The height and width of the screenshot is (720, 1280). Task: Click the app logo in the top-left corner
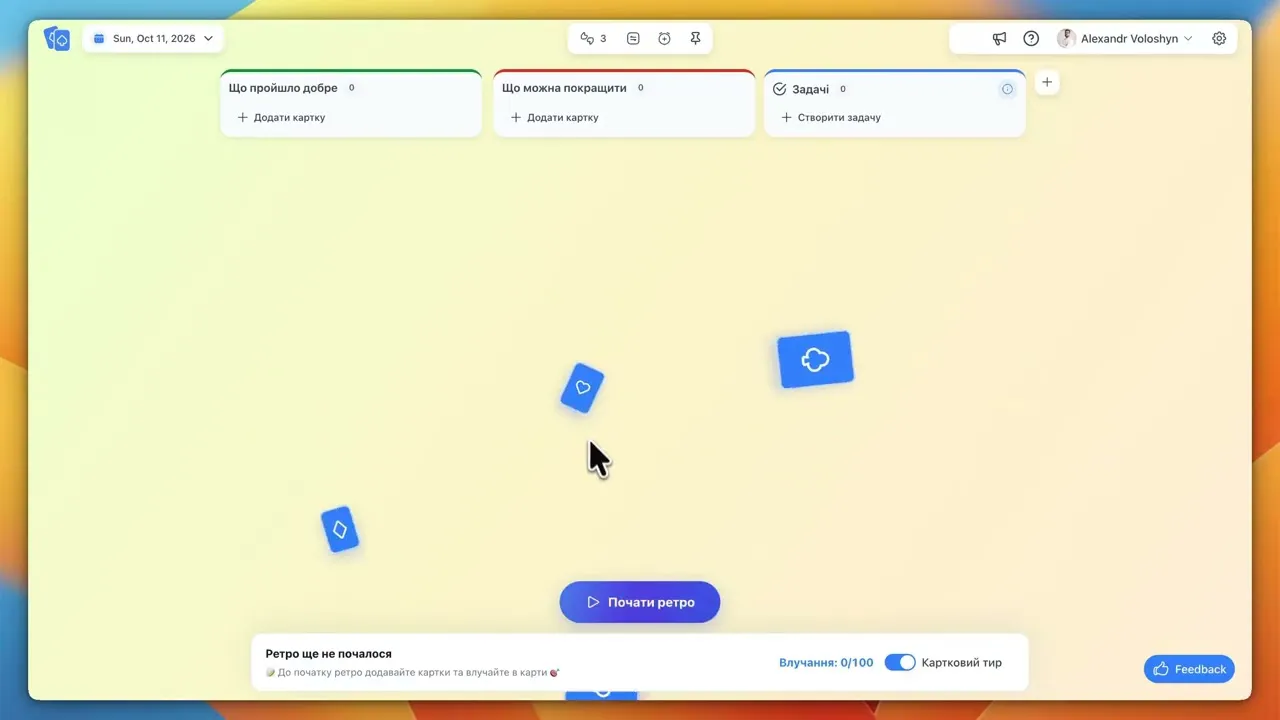click(x=57, y=39)
